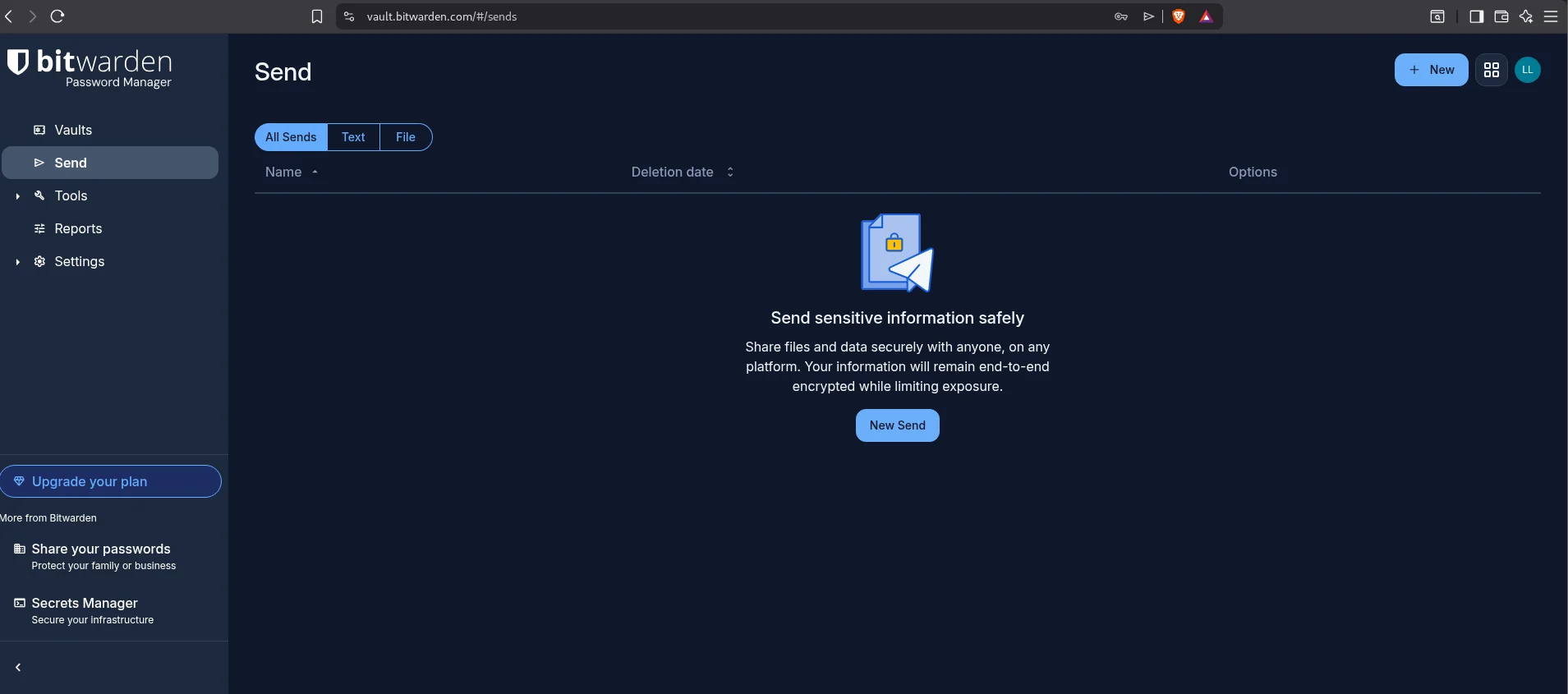Click the Options column header

pyautogui.click(x=1253, y=172)
